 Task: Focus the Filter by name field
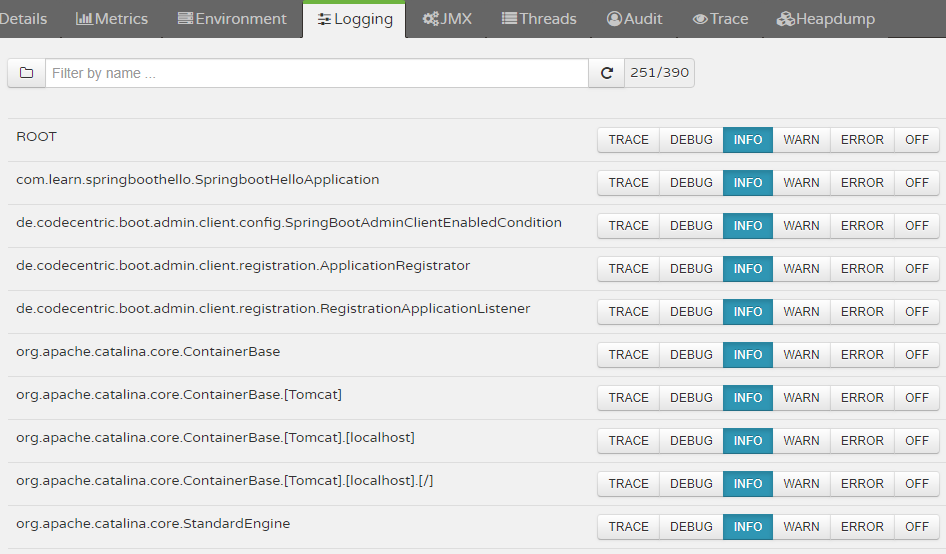(317, 73)
